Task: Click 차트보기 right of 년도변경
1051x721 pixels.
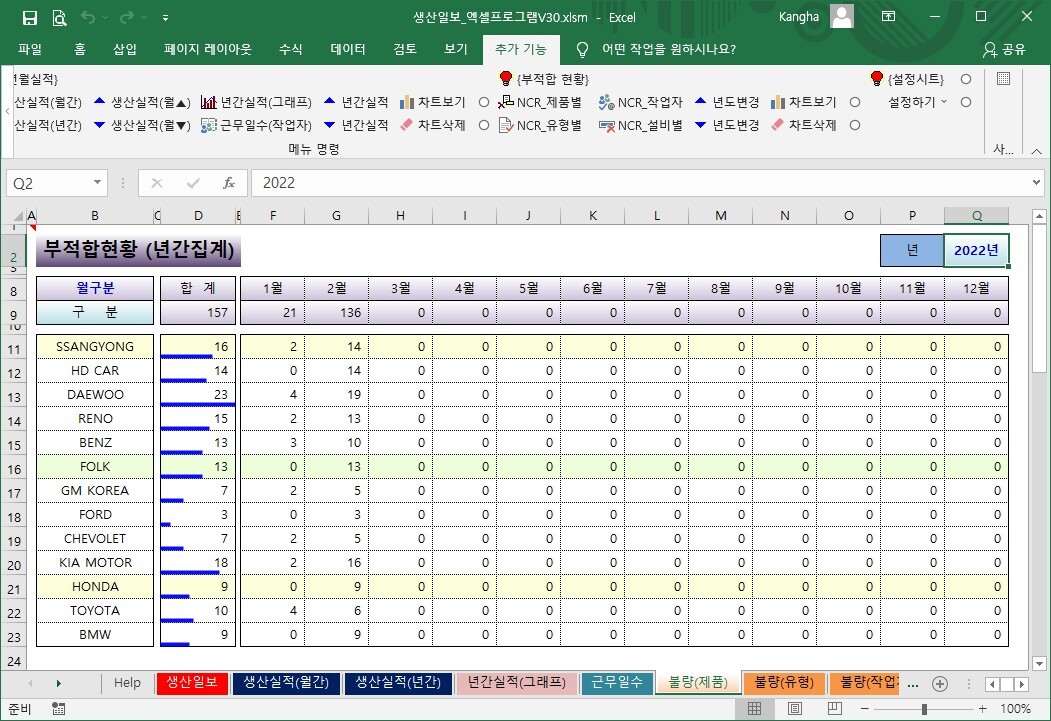Action: 804,102
